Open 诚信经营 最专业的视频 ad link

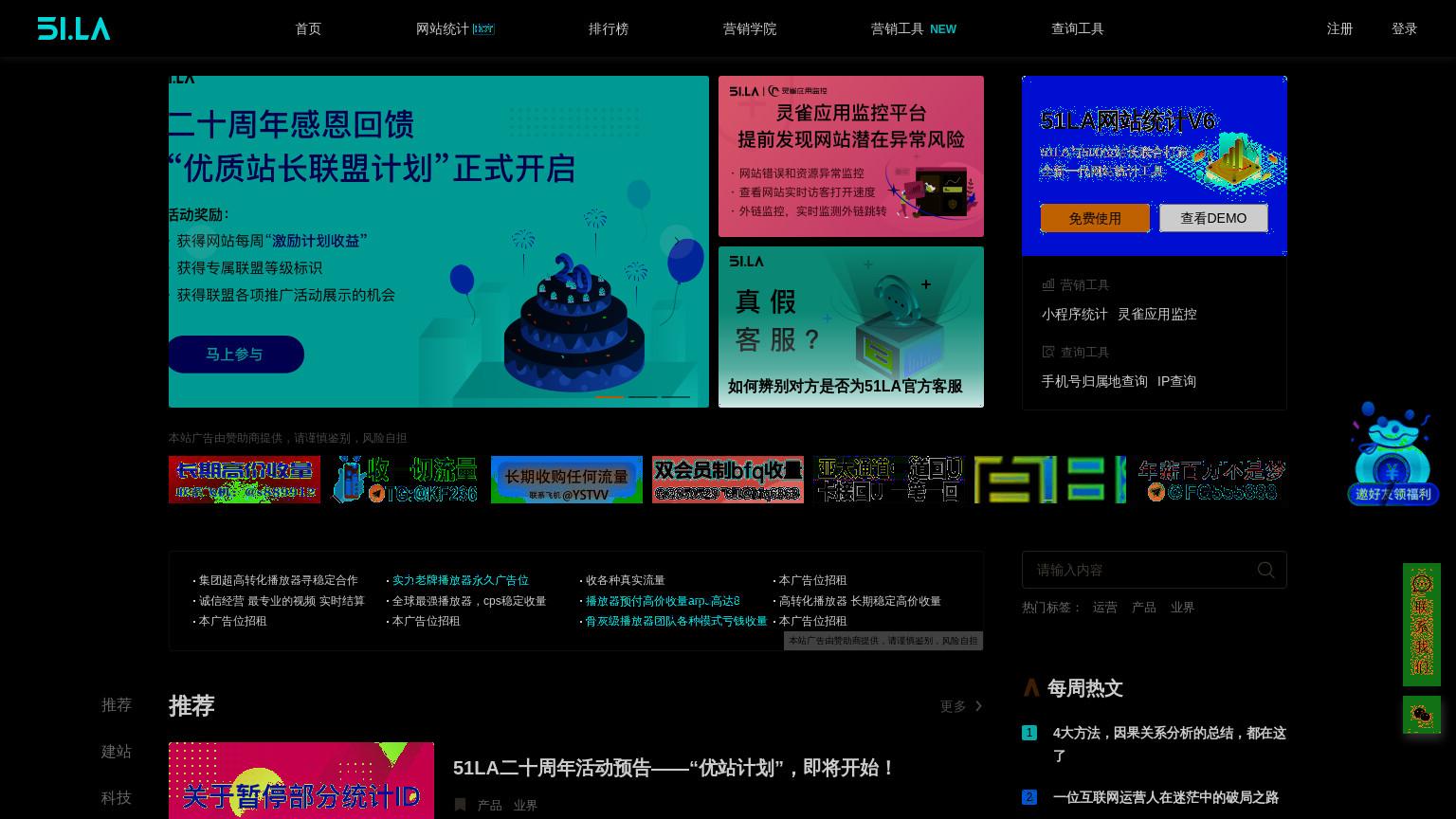[282, 601]
